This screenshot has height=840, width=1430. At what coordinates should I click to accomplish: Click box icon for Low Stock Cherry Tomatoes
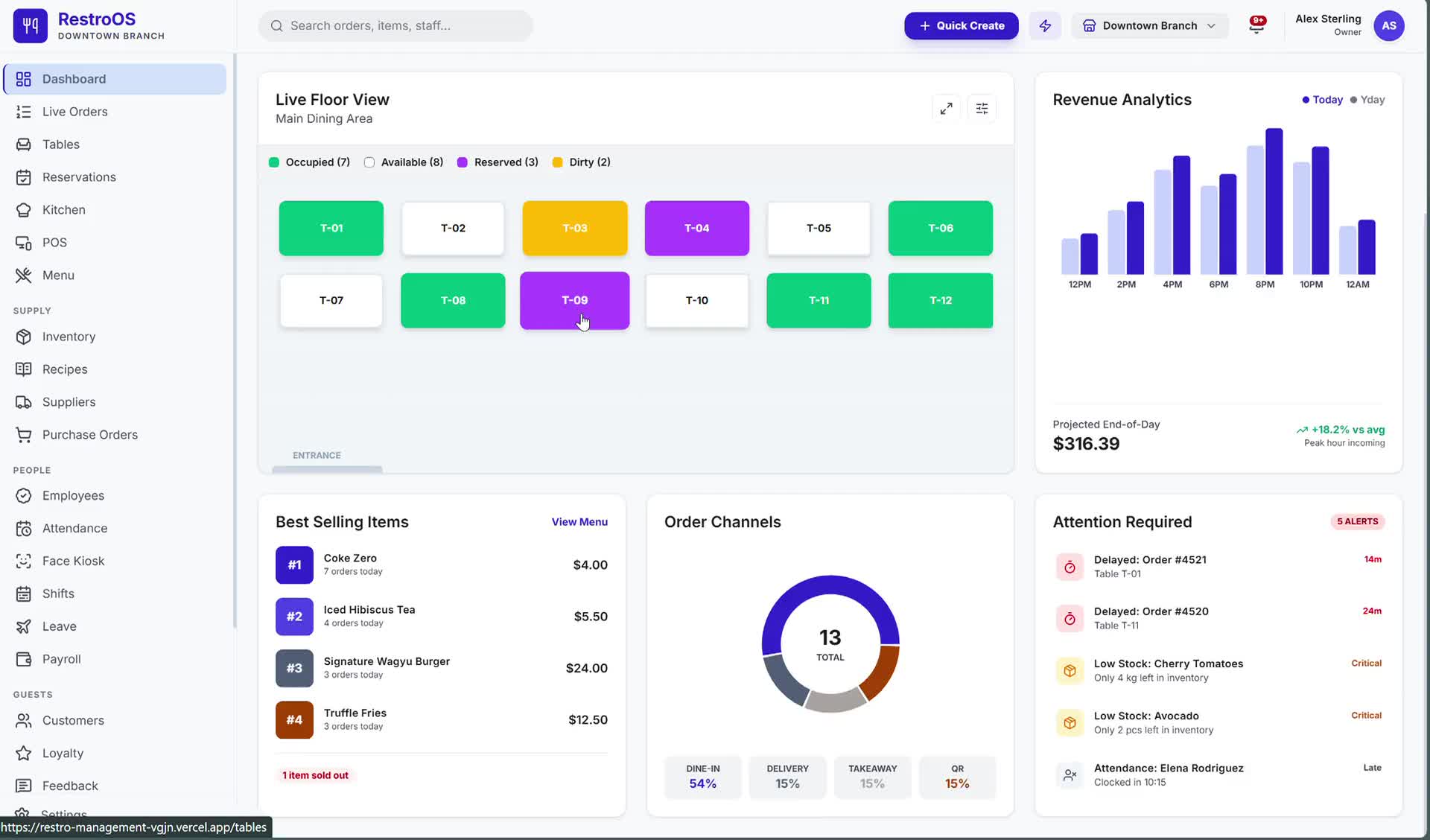coord(1070,670)
